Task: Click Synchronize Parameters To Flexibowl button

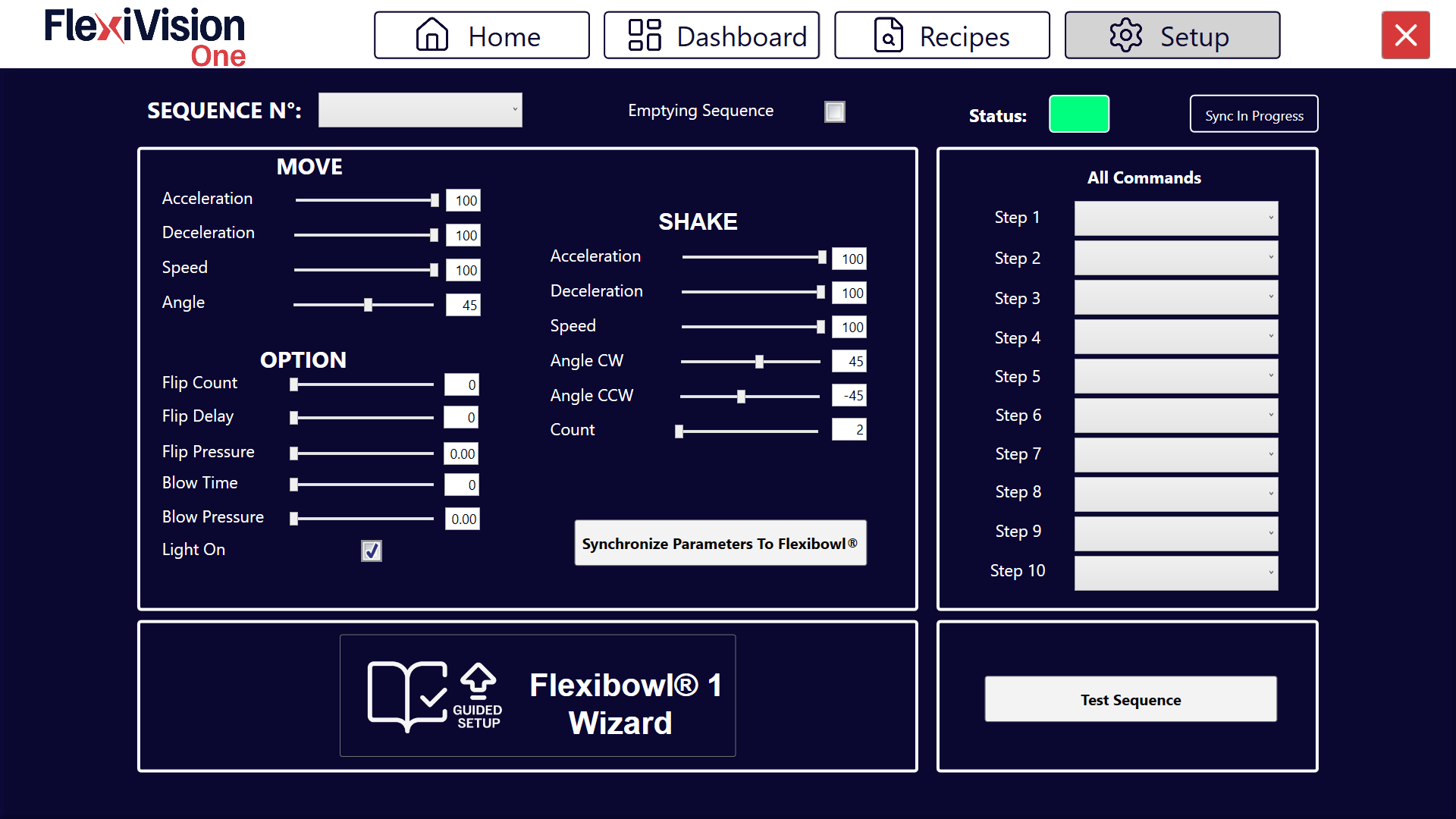Action: (720, 543)
